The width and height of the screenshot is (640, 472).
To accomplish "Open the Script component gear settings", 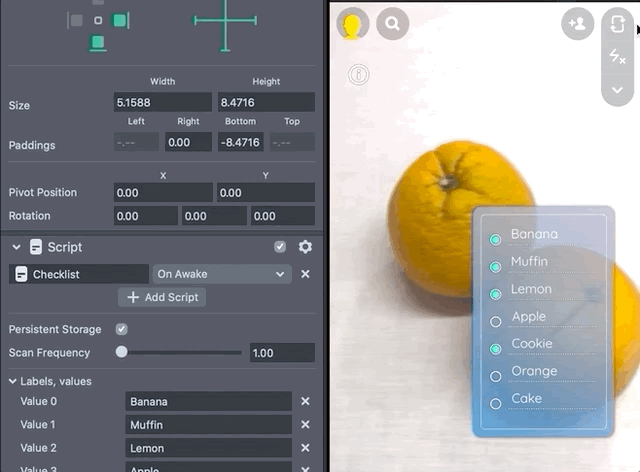I will pos(305,247).
